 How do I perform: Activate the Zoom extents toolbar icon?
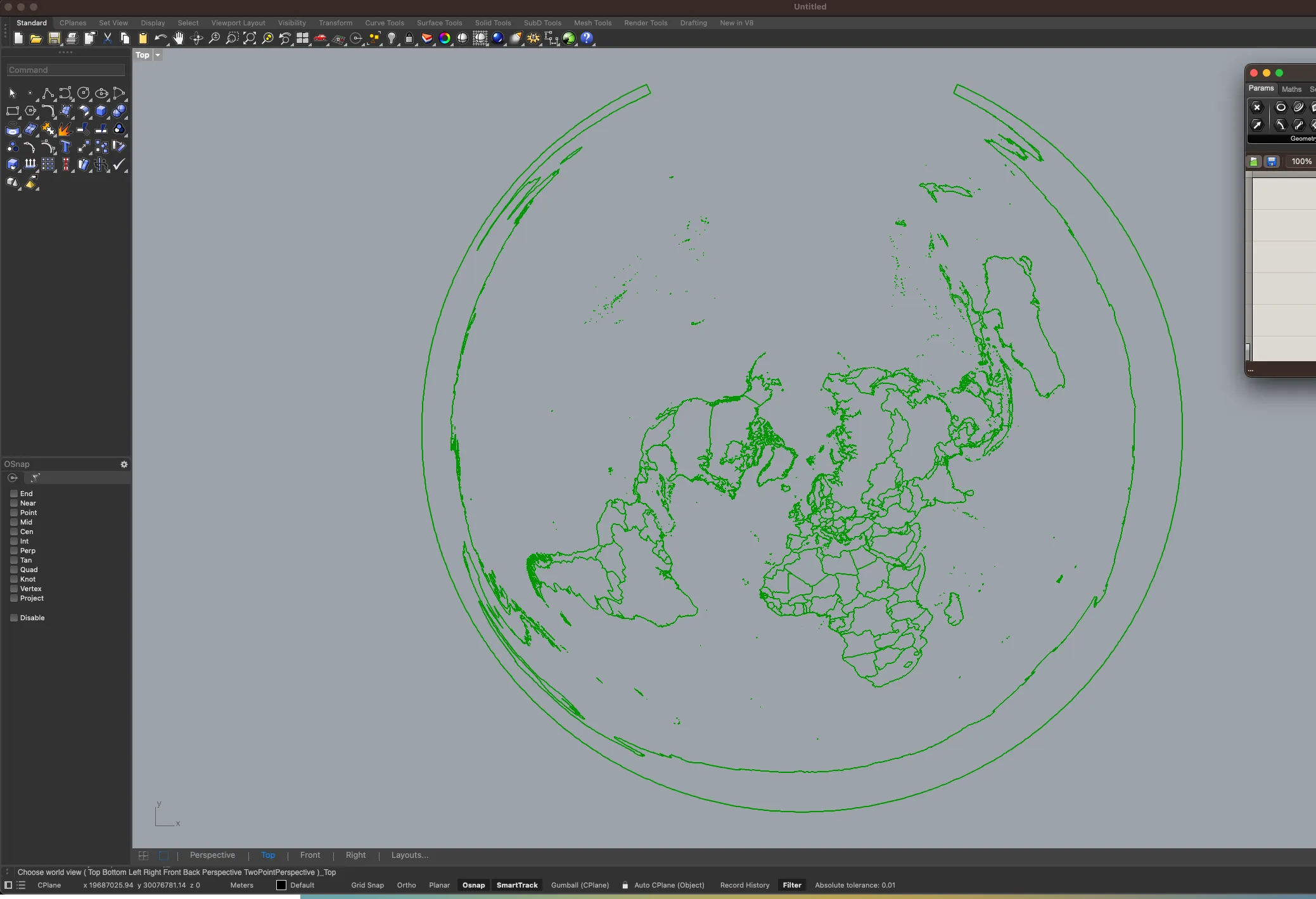(x=250, y=38)
